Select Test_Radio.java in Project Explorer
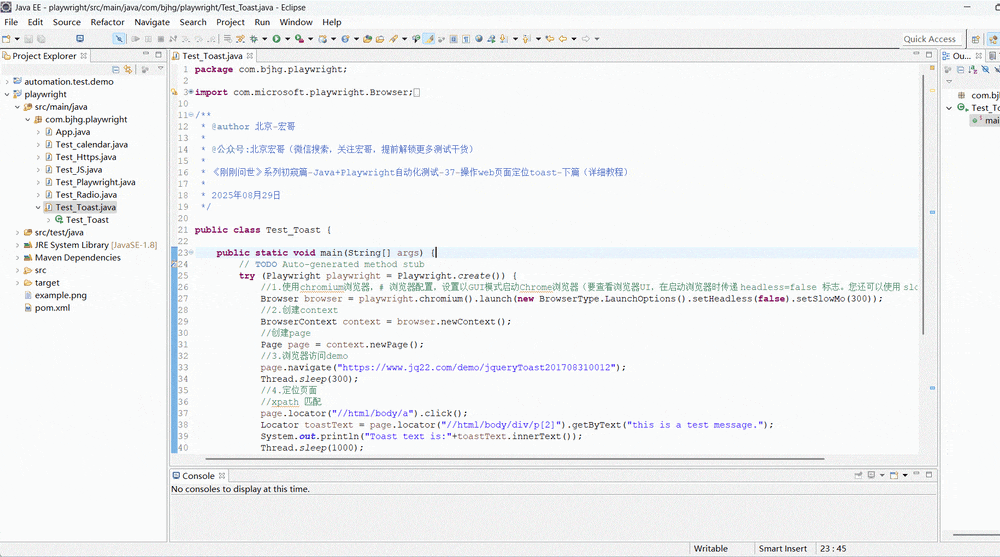This screenshot has height=557, width=1000. tap(86, 195)
